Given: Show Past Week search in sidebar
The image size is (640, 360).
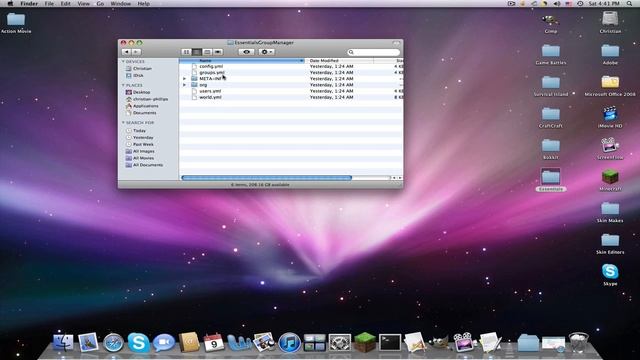Looking at the screenshot, I should pos(140,144).
